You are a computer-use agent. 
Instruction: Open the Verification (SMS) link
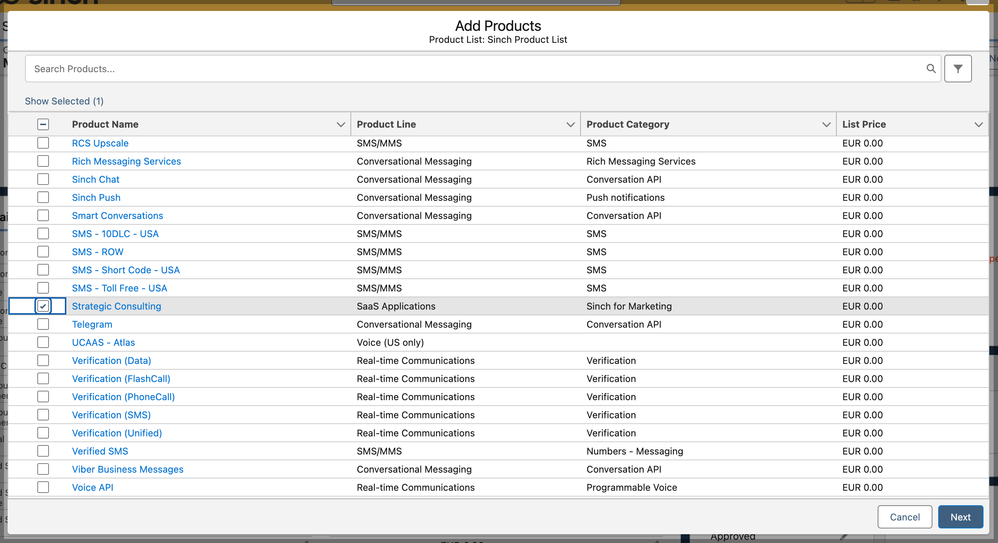tap(111, 415)
